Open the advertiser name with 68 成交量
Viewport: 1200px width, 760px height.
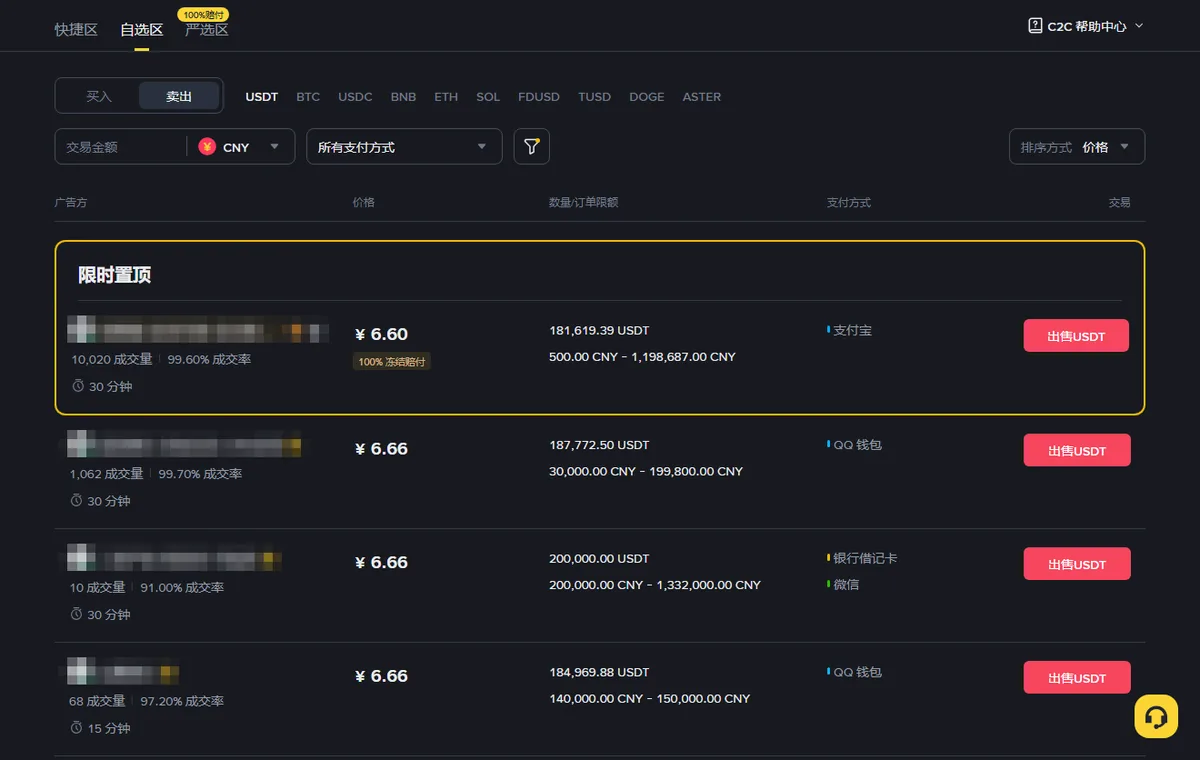(123, 671)
